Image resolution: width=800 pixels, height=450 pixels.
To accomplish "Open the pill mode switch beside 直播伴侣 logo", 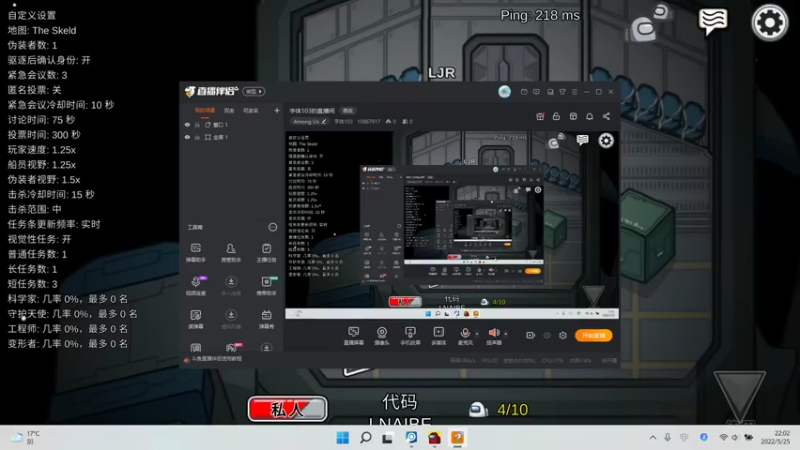I will pos(254,91).
